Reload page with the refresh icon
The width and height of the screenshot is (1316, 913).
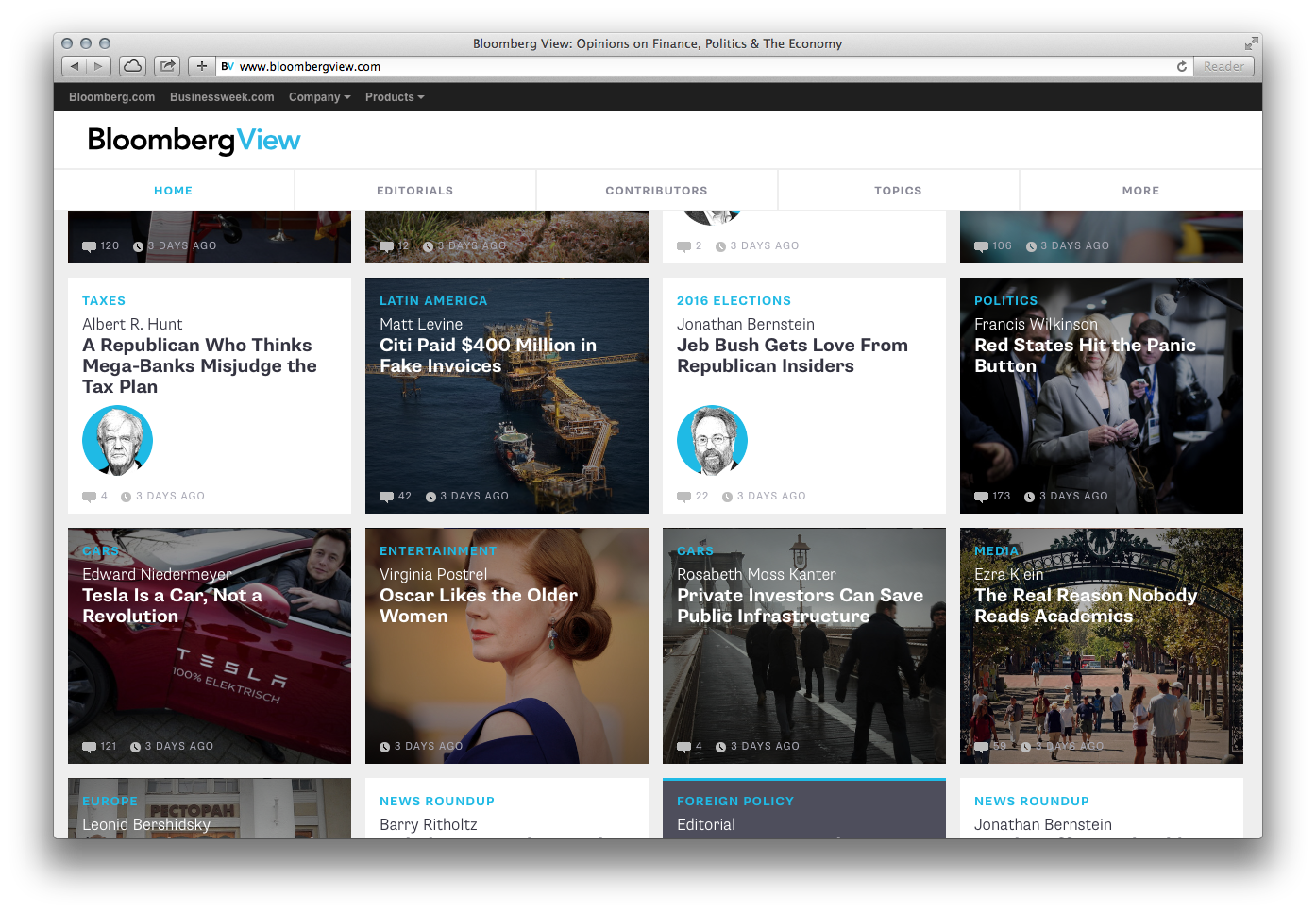pos(1182,66)
